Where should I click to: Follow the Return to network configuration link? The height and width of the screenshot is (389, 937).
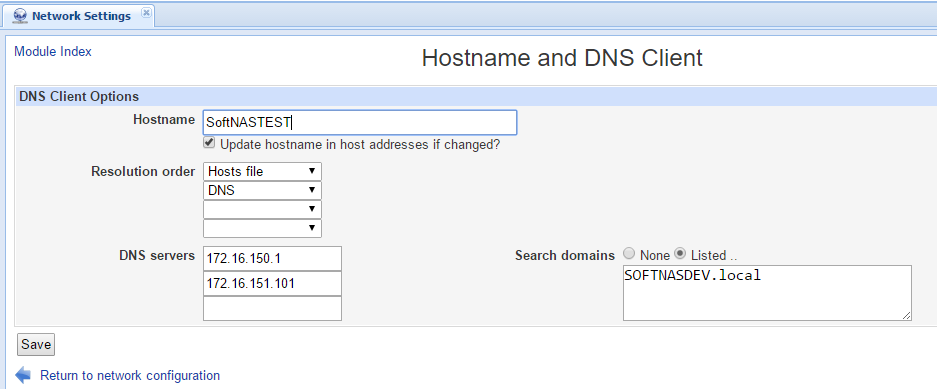tap(130, 376)
